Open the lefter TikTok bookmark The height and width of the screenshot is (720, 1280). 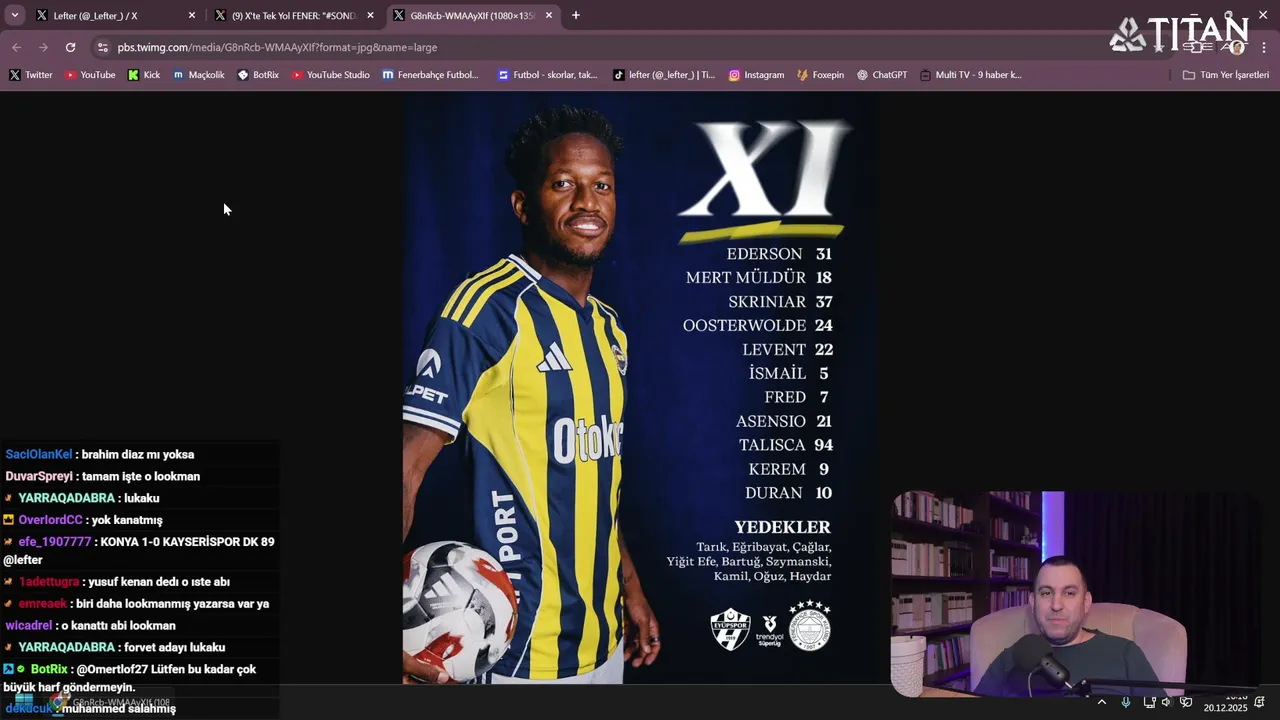pyautogui.click(x=664, y=75)
